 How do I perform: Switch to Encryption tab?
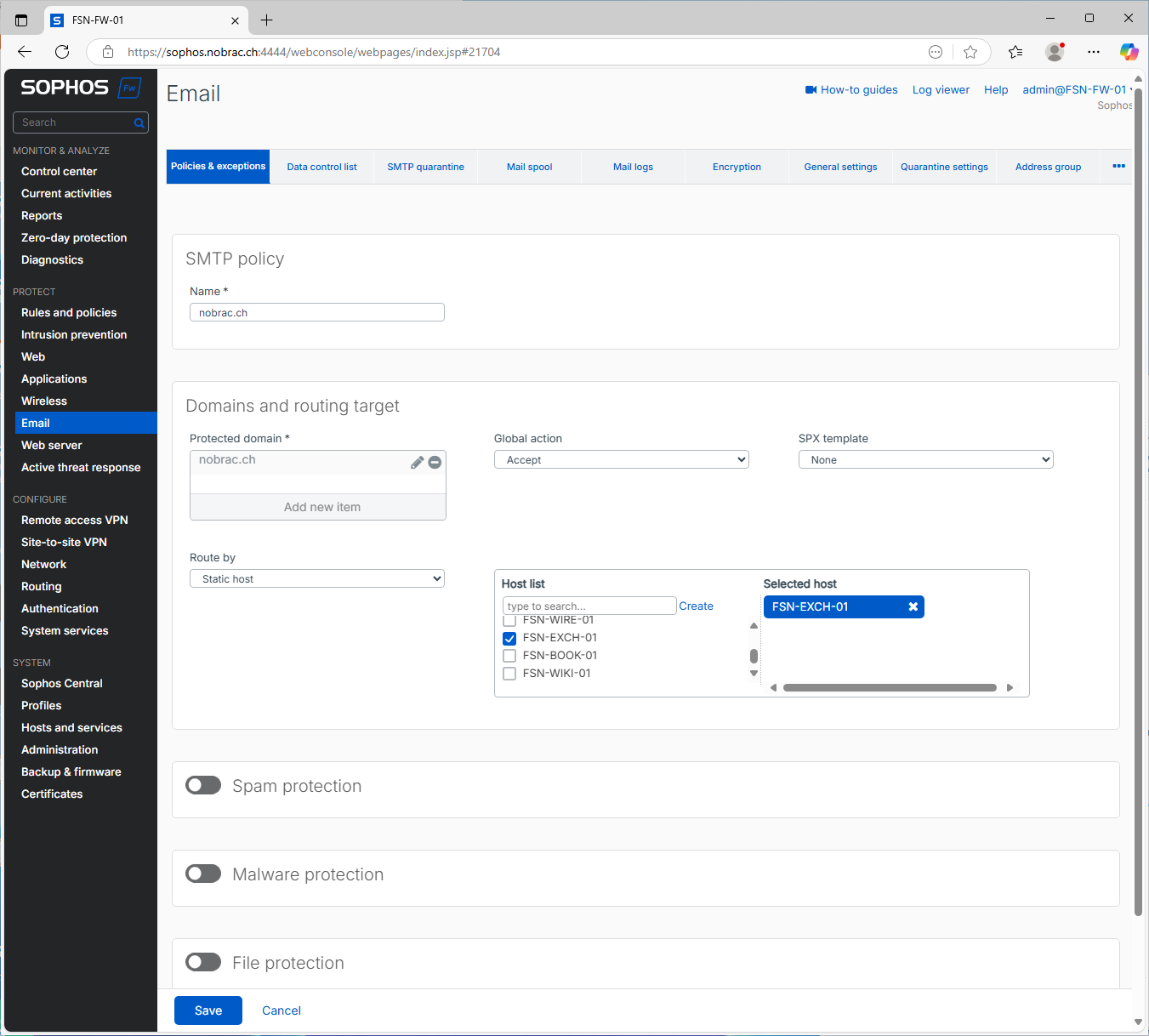(x=737, y=167)
